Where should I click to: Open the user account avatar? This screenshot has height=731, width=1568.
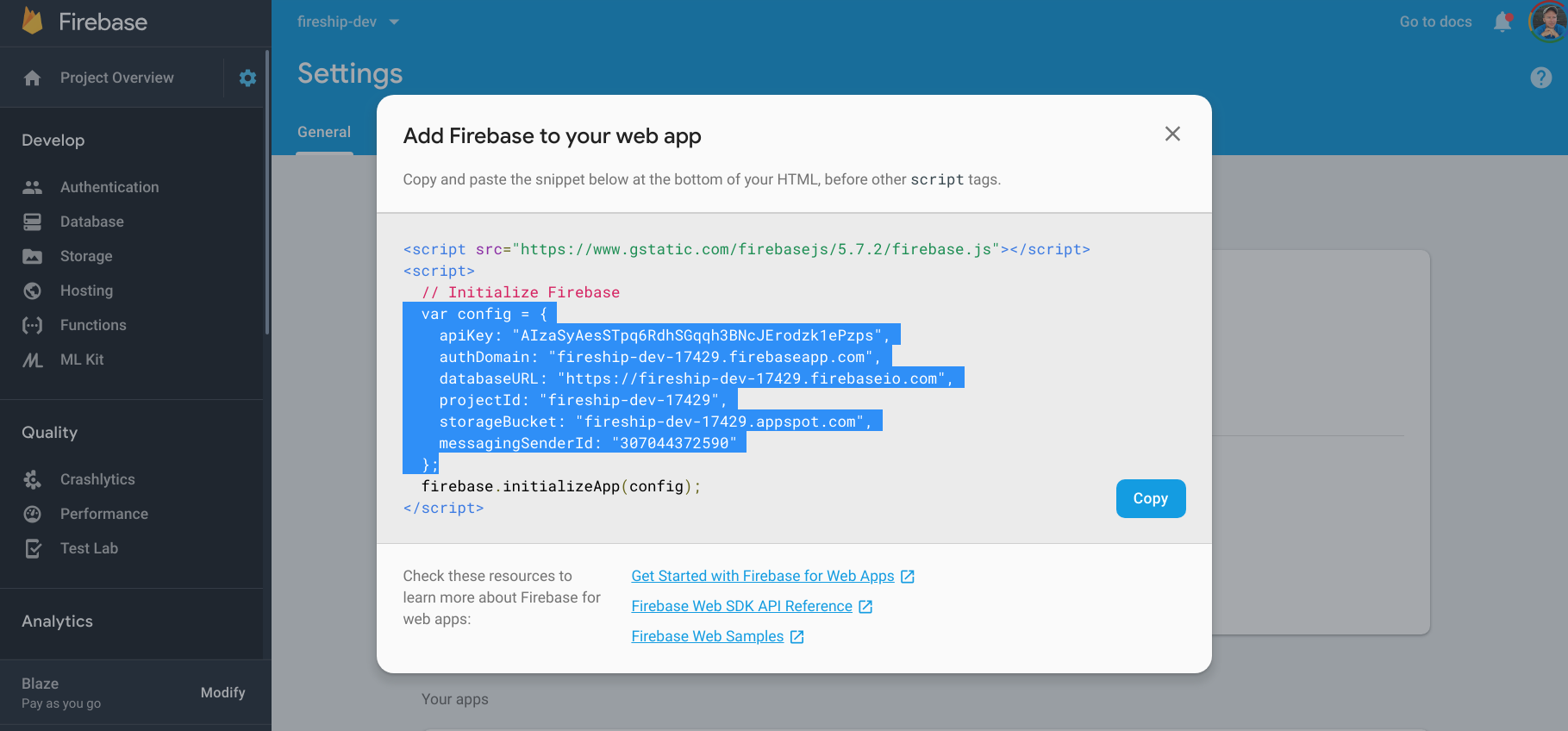1548,22
